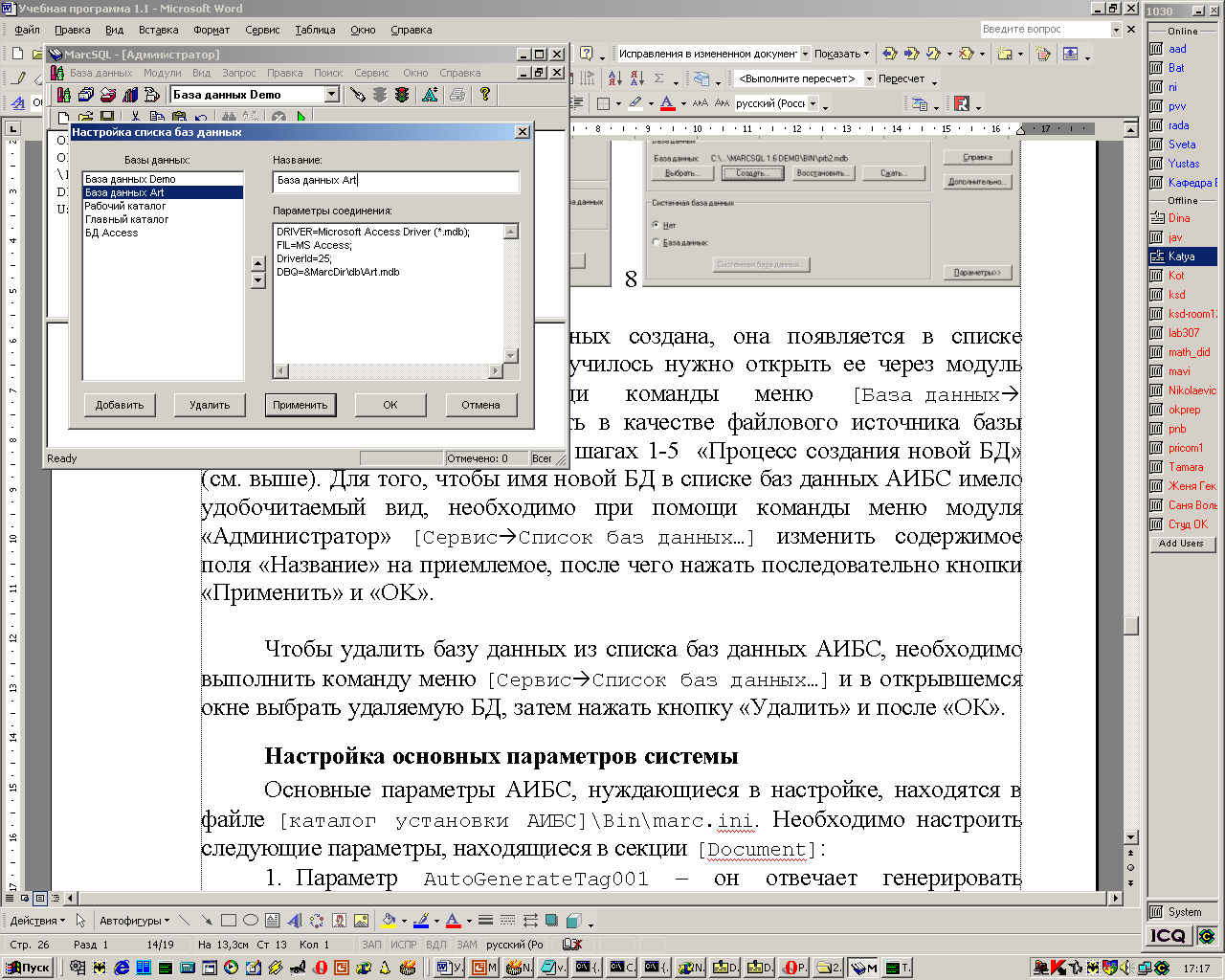Click the help question-mark icon in MarcSQL toolbar

click(x=485, y=94)
